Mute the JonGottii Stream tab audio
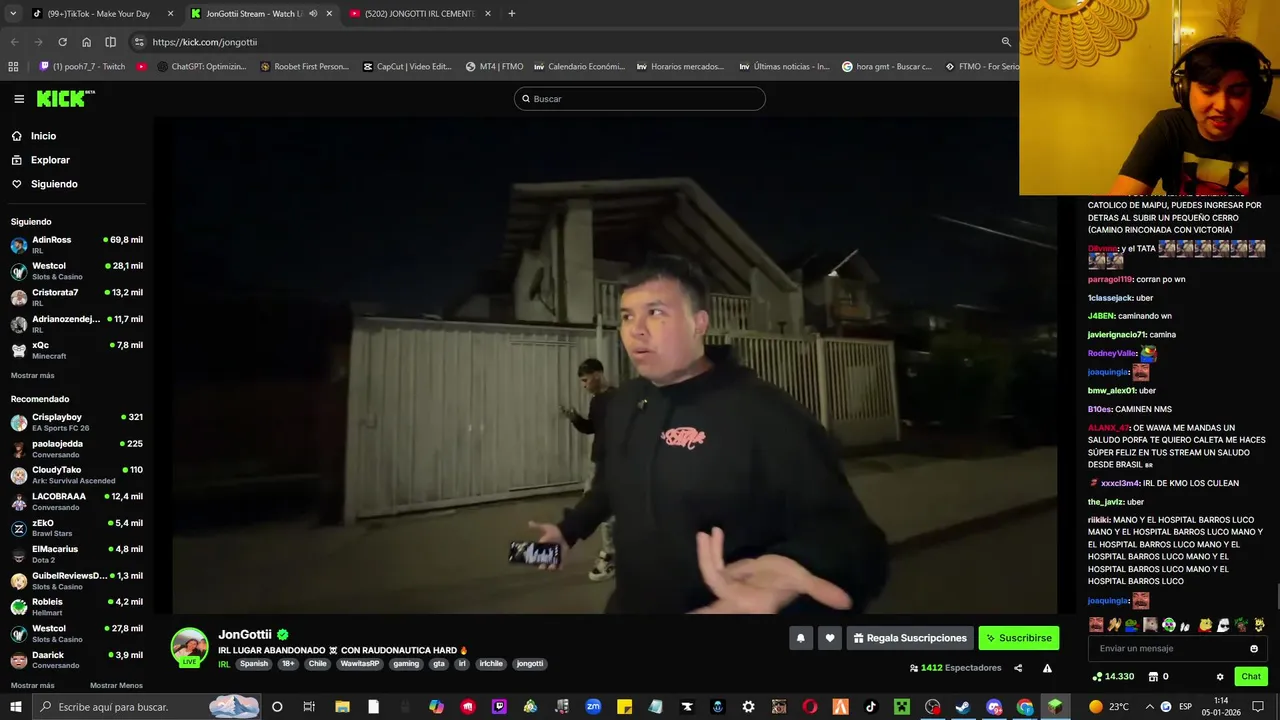 [x=313, y=14]
